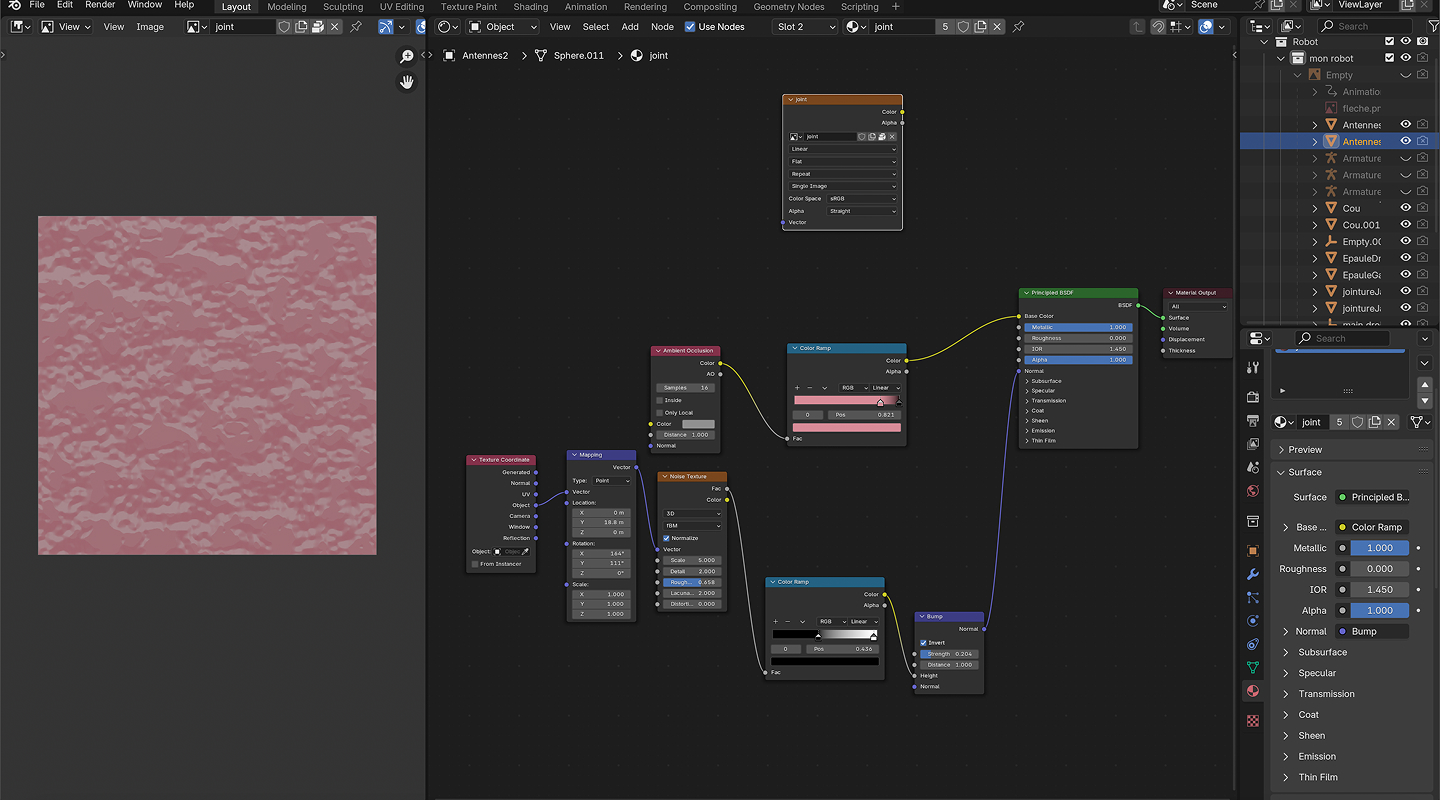Click the zoom magnifier in image viewer

407,57
